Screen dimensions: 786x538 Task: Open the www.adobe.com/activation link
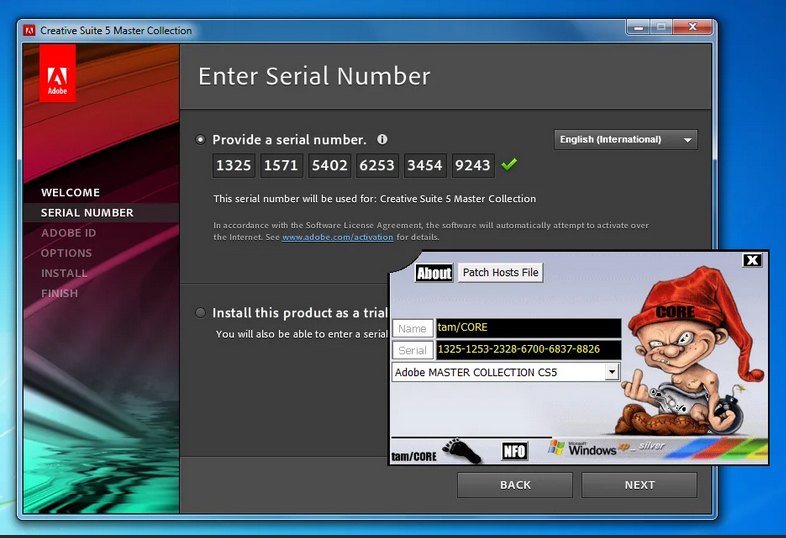(x=337, y=237)
